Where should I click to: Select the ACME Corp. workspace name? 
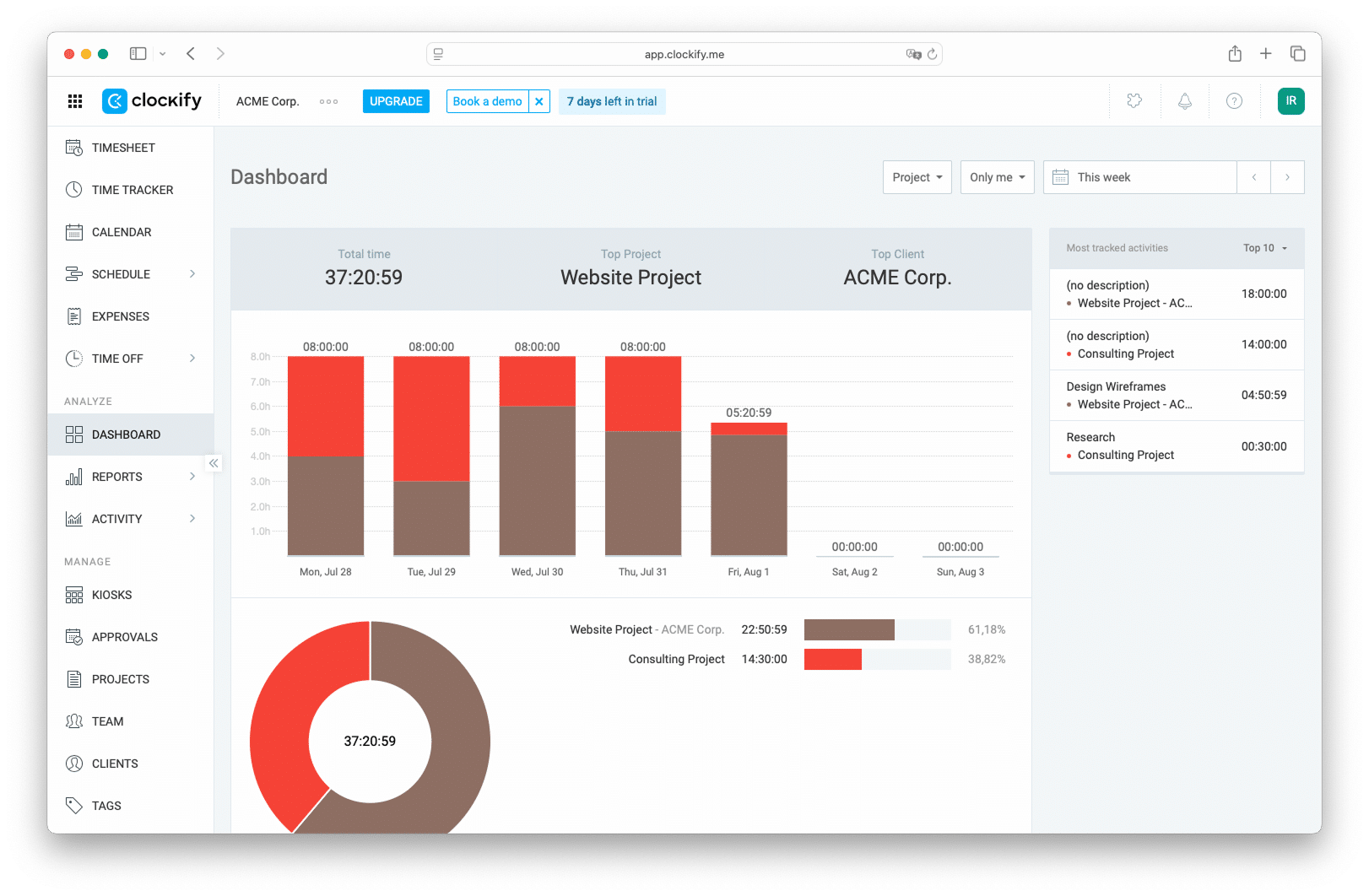click(268, 101)
